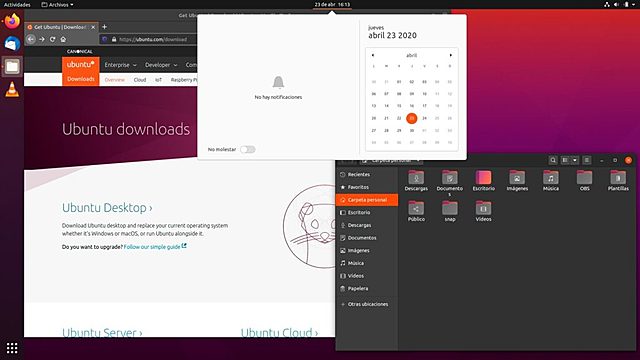Open the Imágenes folder icon
The image size is (640, 360).
(x=517, y=181)
